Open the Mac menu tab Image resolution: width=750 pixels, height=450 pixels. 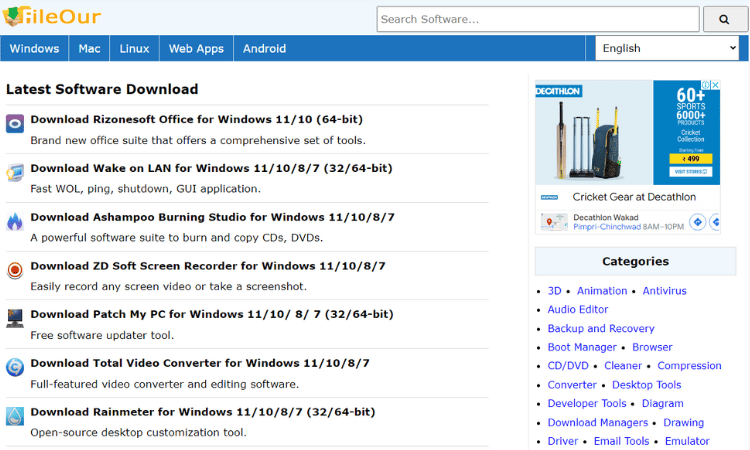click(89, 48)
